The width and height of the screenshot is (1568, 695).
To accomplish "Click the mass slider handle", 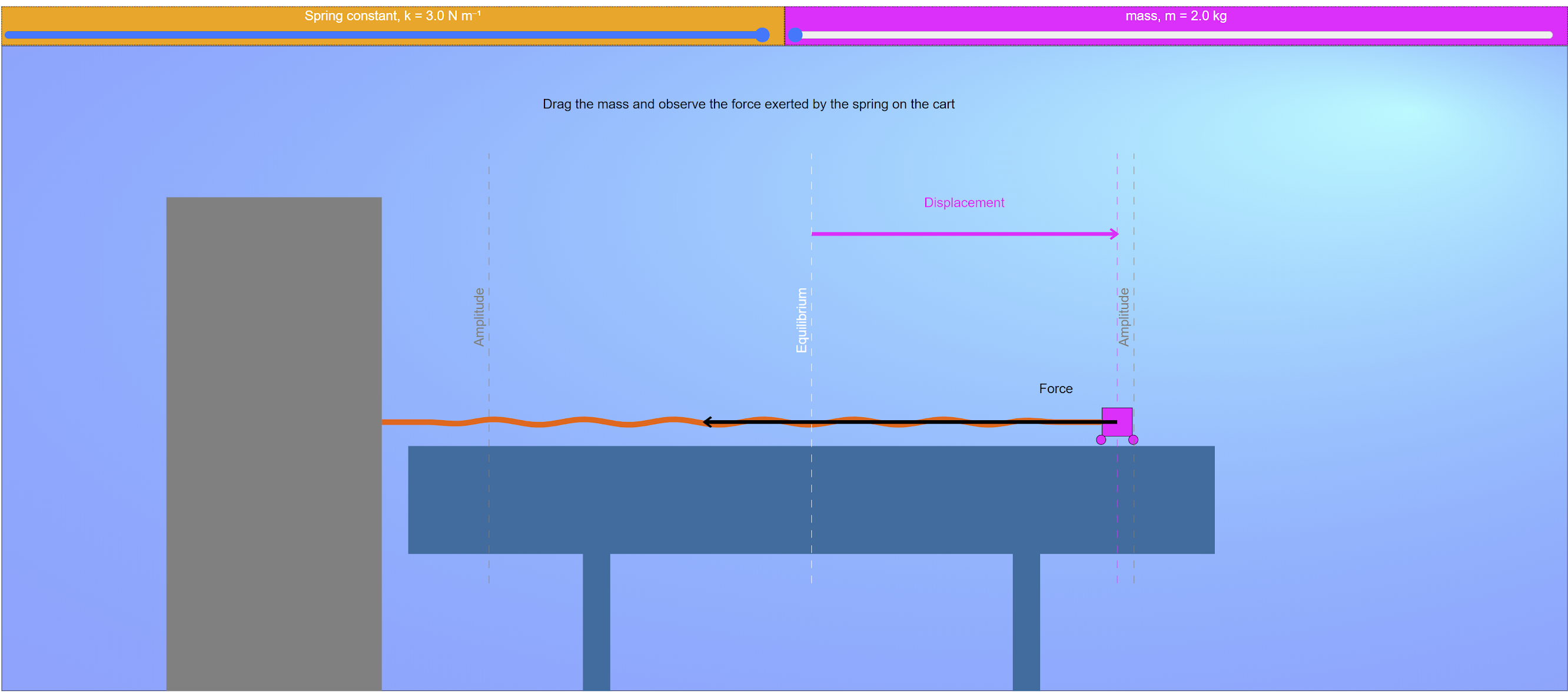I will tap(795, 35).
